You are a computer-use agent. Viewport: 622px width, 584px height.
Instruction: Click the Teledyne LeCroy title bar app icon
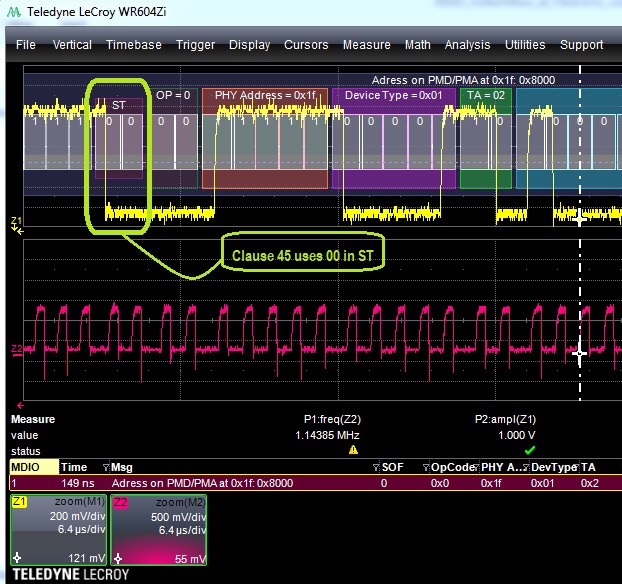(x=12, y=12)
